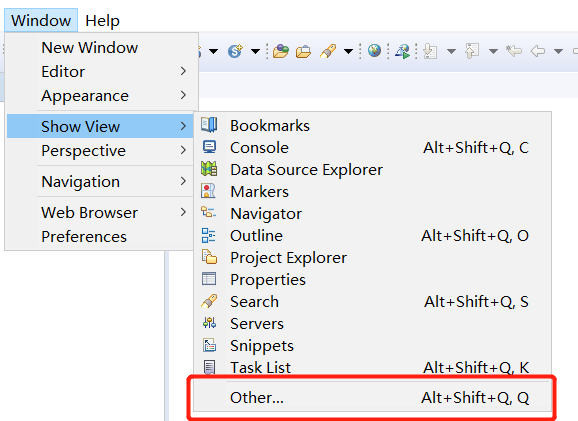Screen dimensions: 578x421
Task: Click the Bookmarks view icon
Action: pos(209,125)
